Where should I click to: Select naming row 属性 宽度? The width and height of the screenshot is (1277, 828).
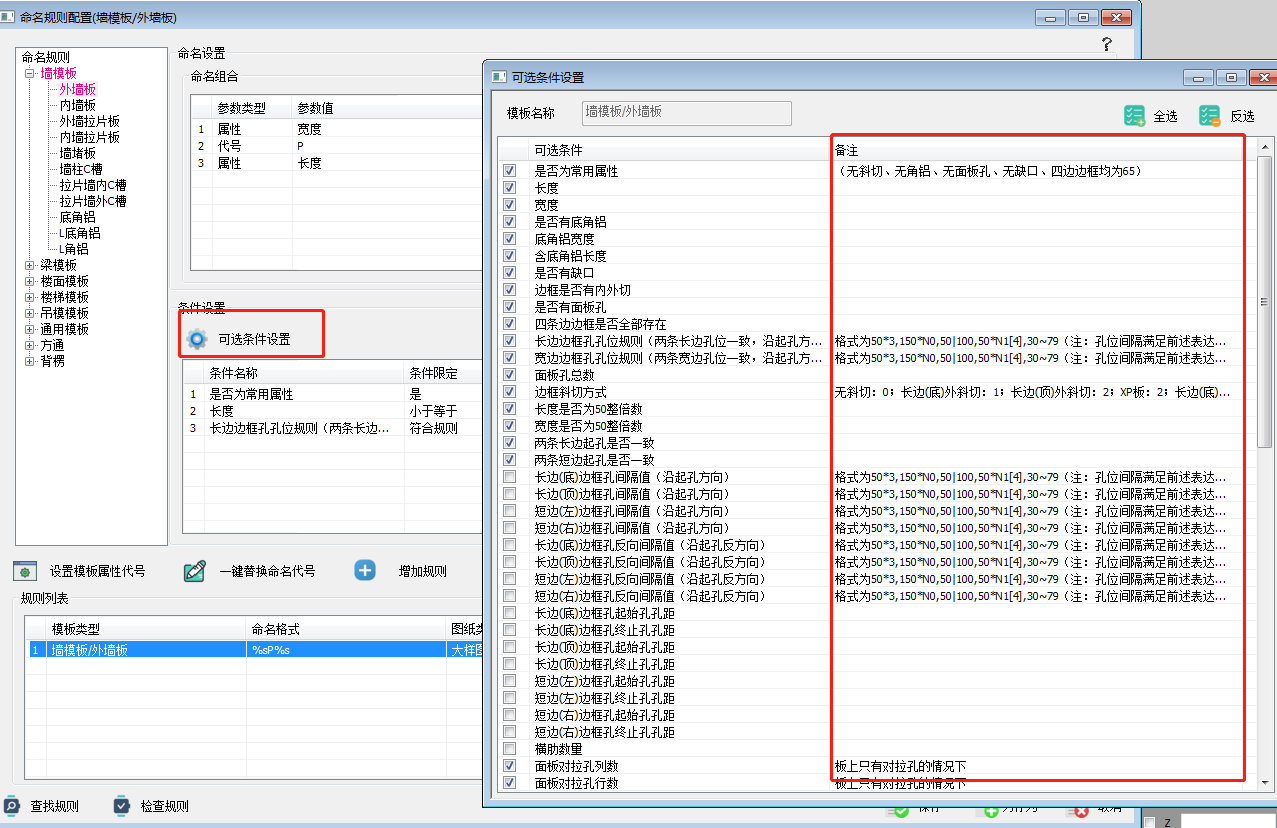point(336,129)
